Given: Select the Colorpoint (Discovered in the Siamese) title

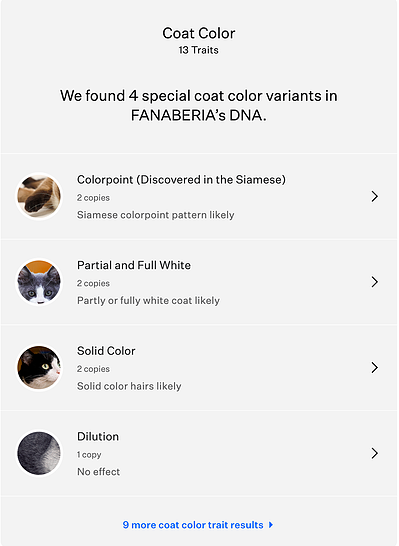Looking at the screenshot, I should (x=181, y=180).
